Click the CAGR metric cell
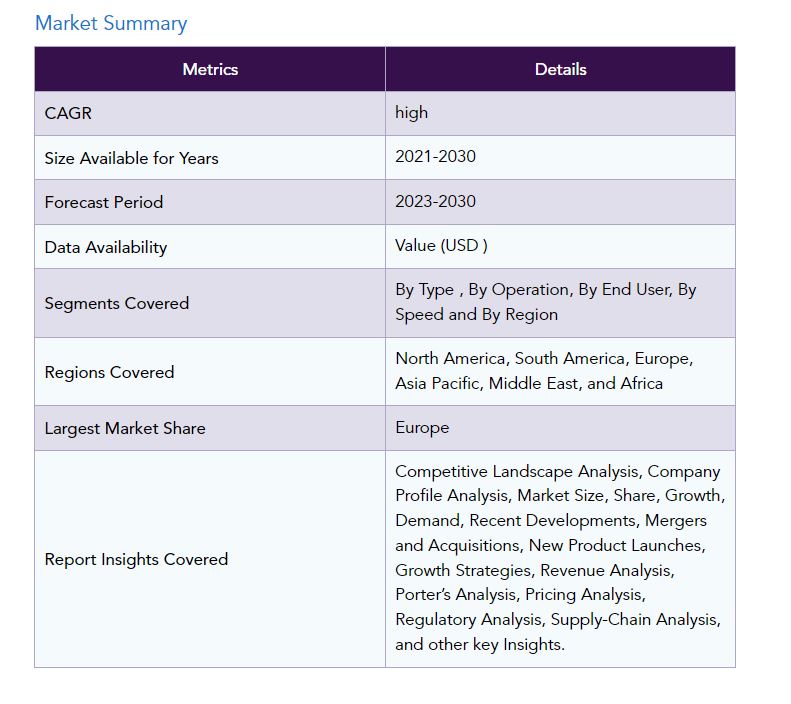Viewport: 791px width, 704px height. [68, 113]
